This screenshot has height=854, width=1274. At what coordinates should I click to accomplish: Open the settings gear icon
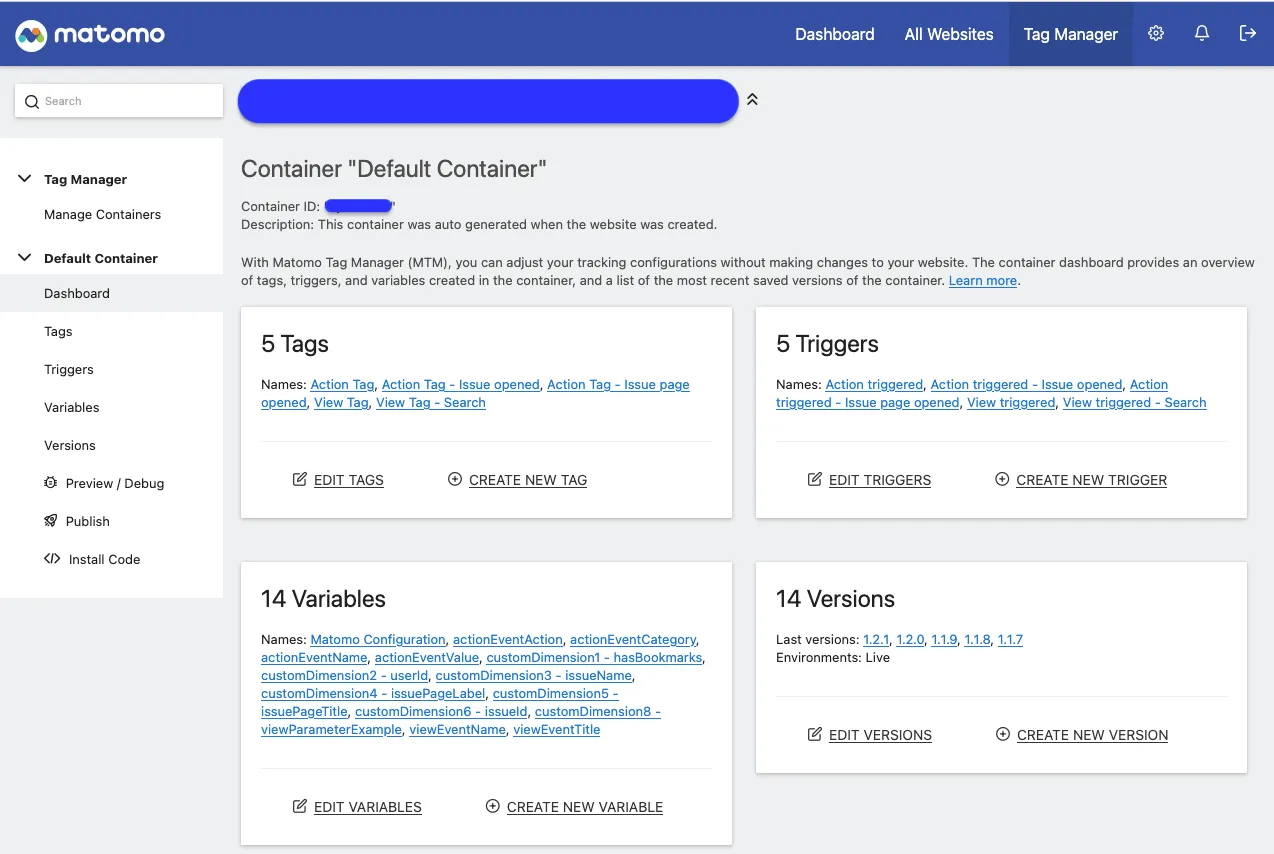[1156, 34]
